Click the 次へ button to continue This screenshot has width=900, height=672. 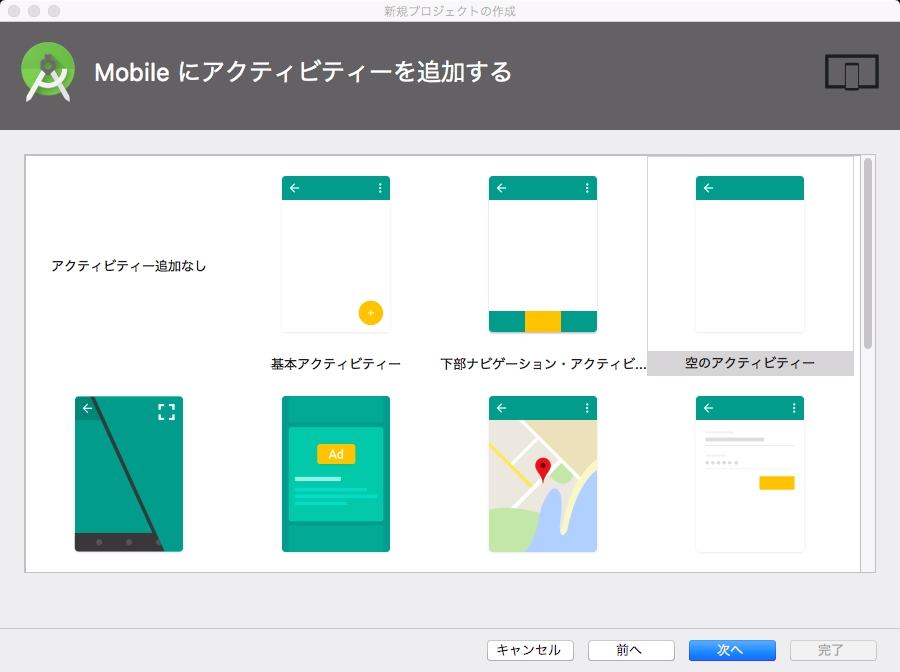tap(731, 650)
